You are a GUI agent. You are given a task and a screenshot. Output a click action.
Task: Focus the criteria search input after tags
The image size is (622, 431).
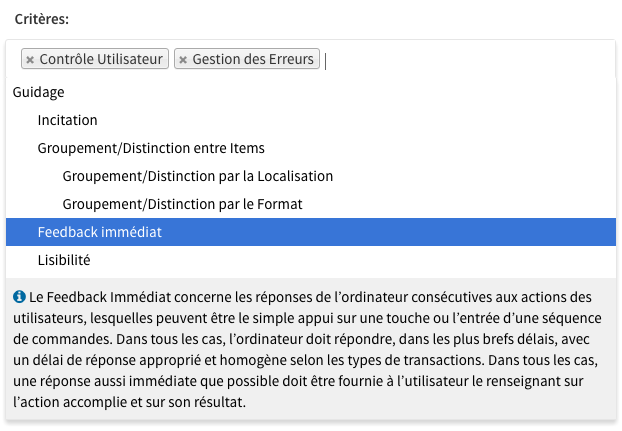[468, 61]
